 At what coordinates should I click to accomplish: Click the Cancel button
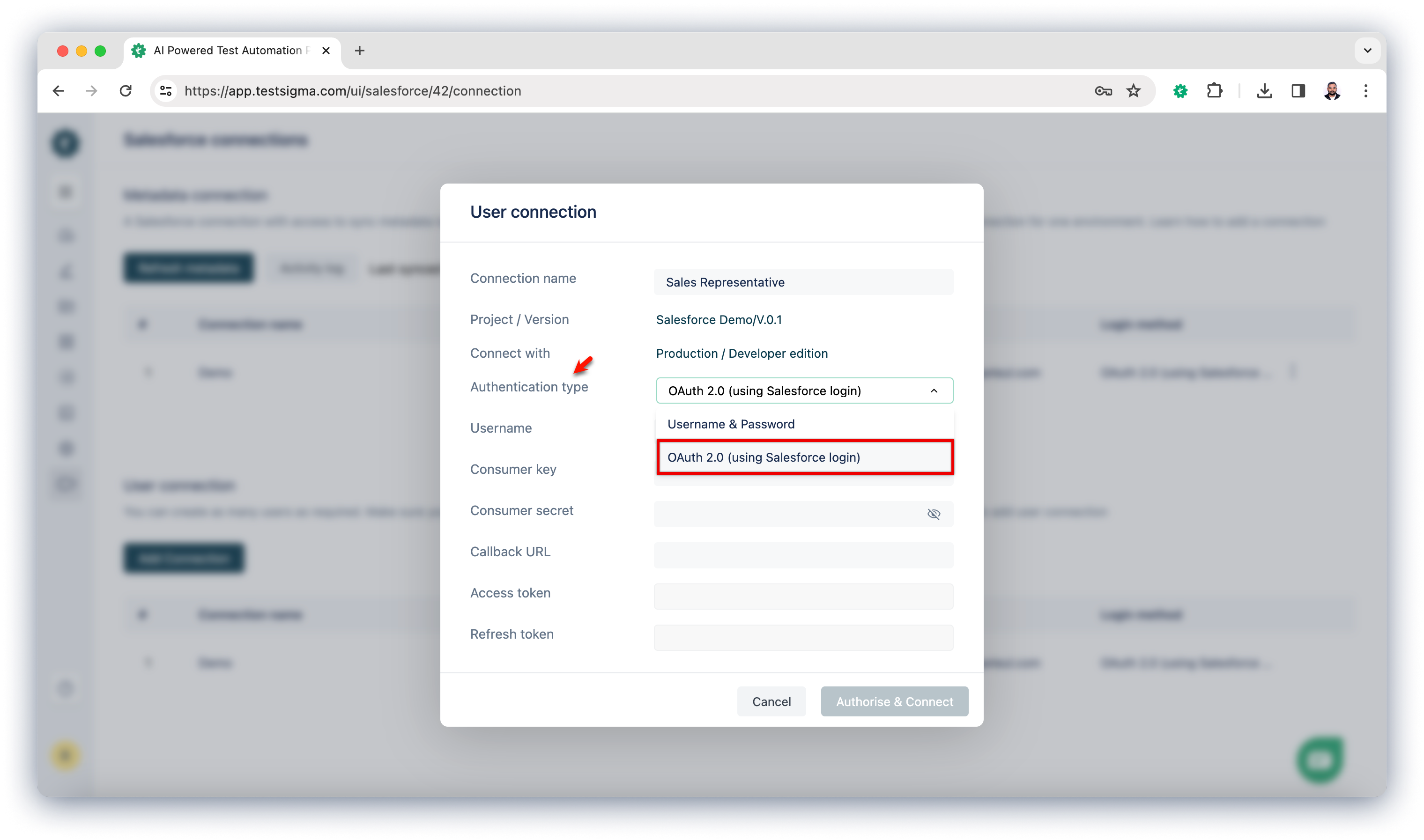[771, 701]
